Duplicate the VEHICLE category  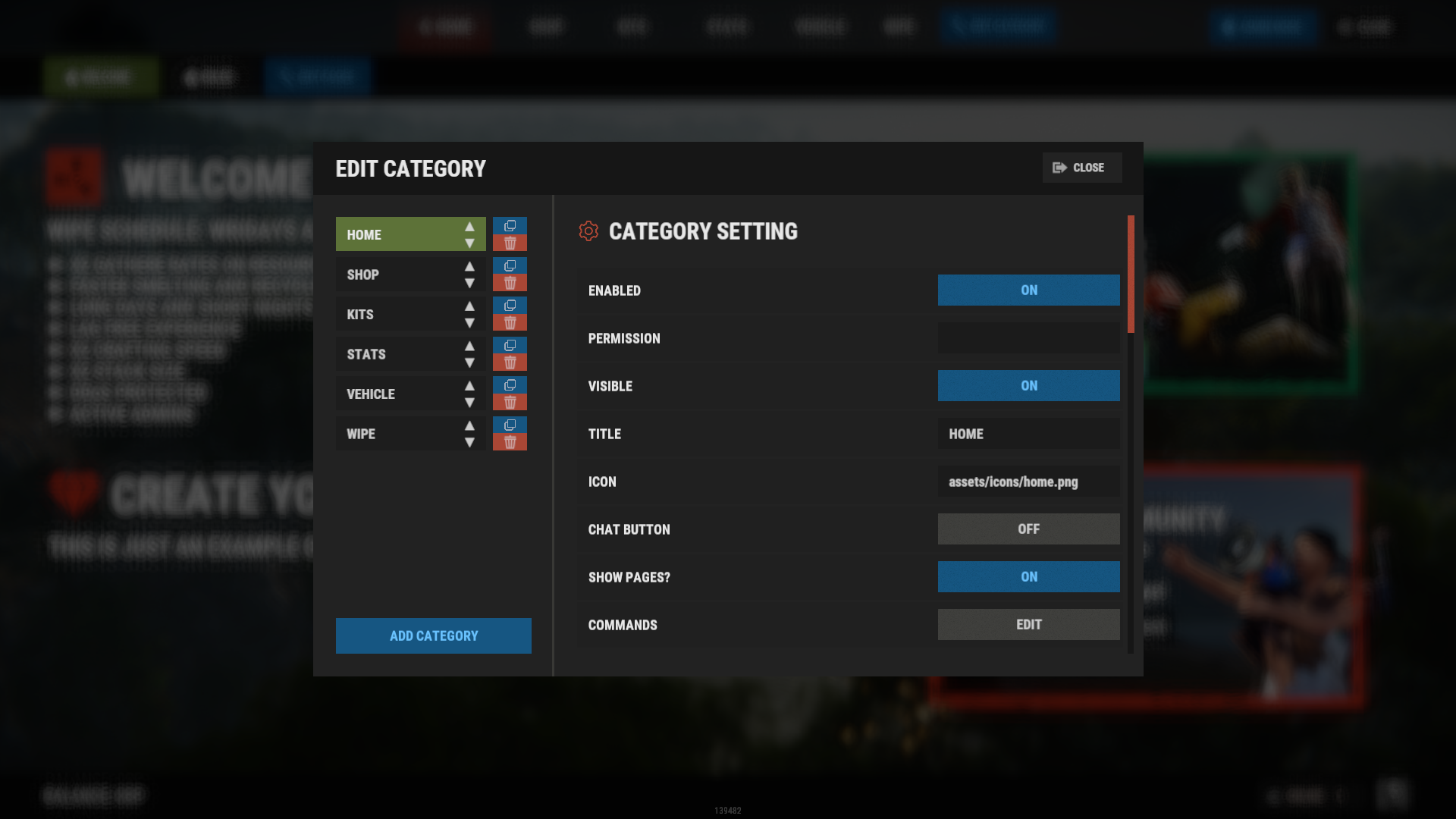tap(510, 385)
